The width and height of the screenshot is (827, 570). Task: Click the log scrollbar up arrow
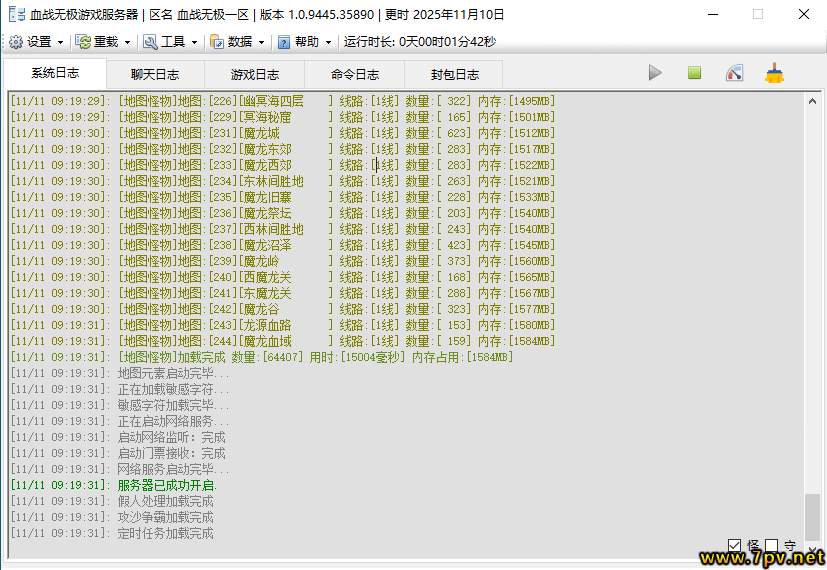[x=812, y=101]
